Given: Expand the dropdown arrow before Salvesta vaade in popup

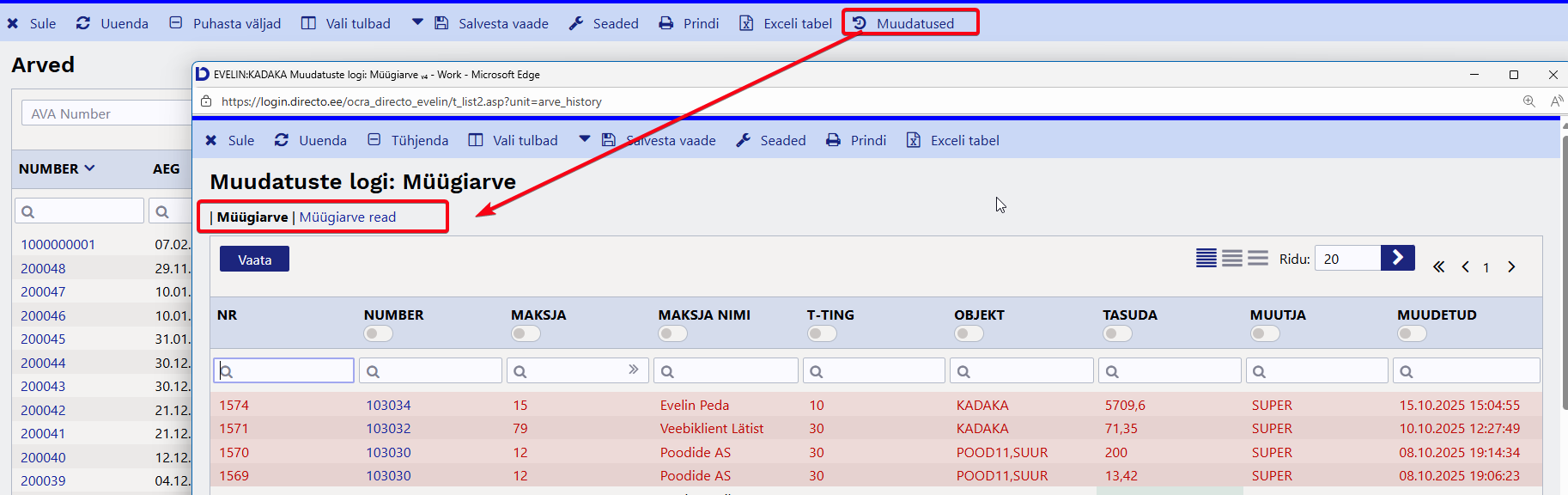Looking at the screenshot, I should (x=585, y=139).
